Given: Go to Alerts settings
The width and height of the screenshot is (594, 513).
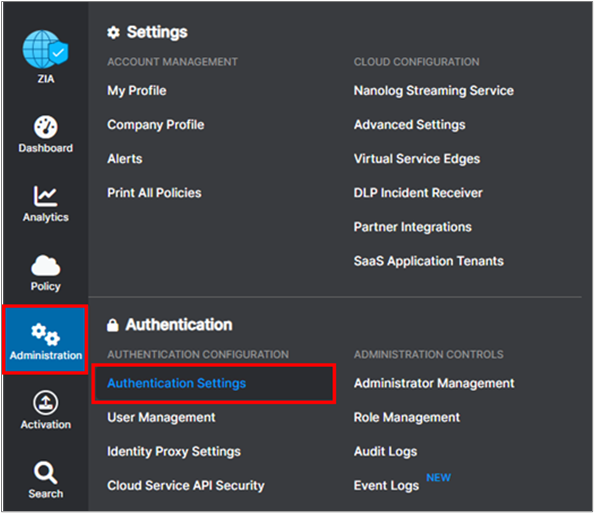Looking at the screenshot, I should pos(125,159).
